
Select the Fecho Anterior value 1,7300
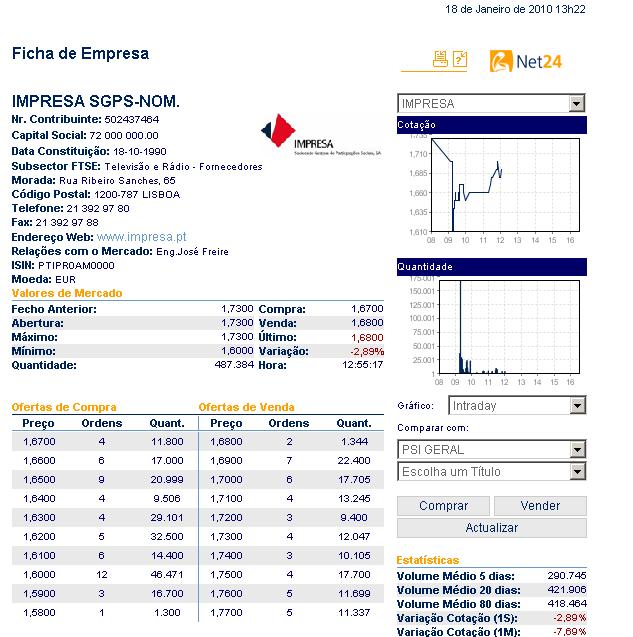coord(237,309)
